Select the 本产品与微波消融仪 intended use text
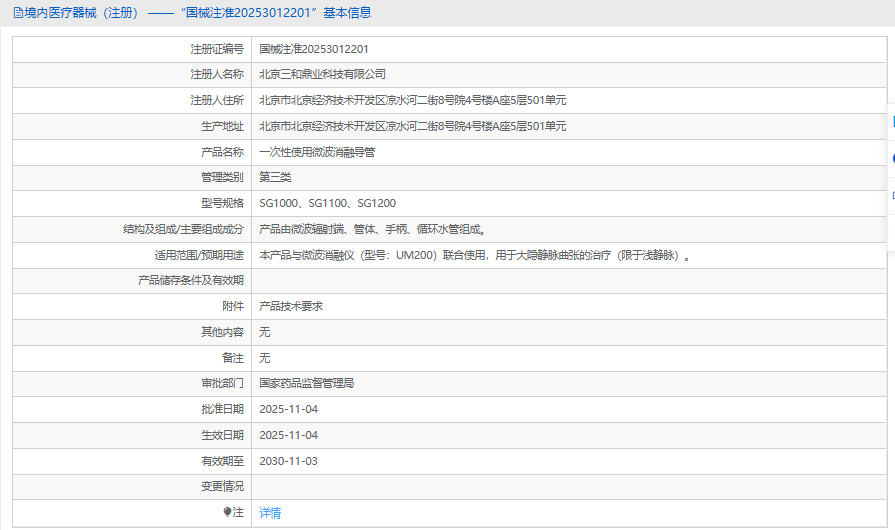 coord(475,255)
